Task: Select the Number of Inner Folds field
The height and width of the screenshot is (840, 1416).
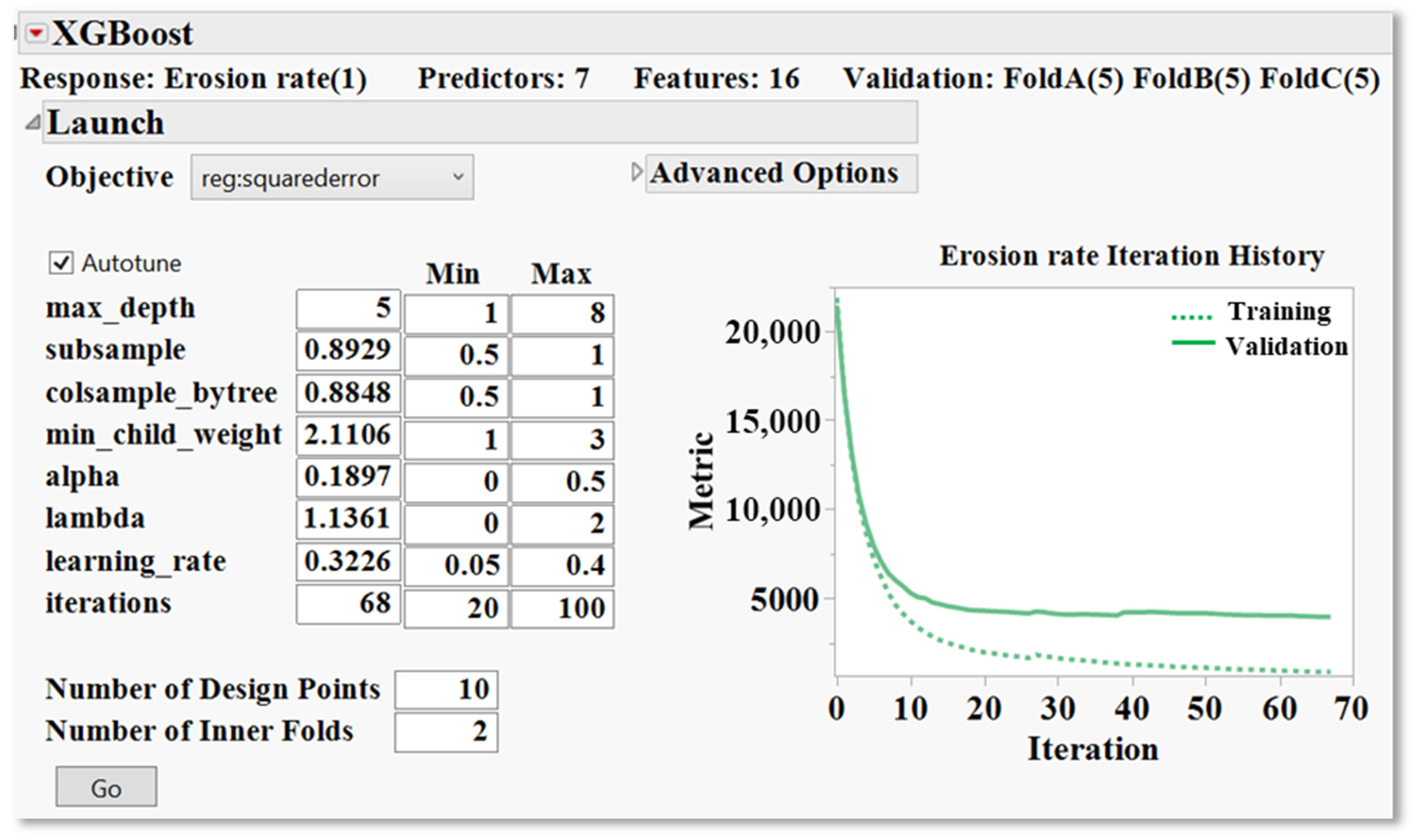Action: pyautogui.click(x=446, y=732)
